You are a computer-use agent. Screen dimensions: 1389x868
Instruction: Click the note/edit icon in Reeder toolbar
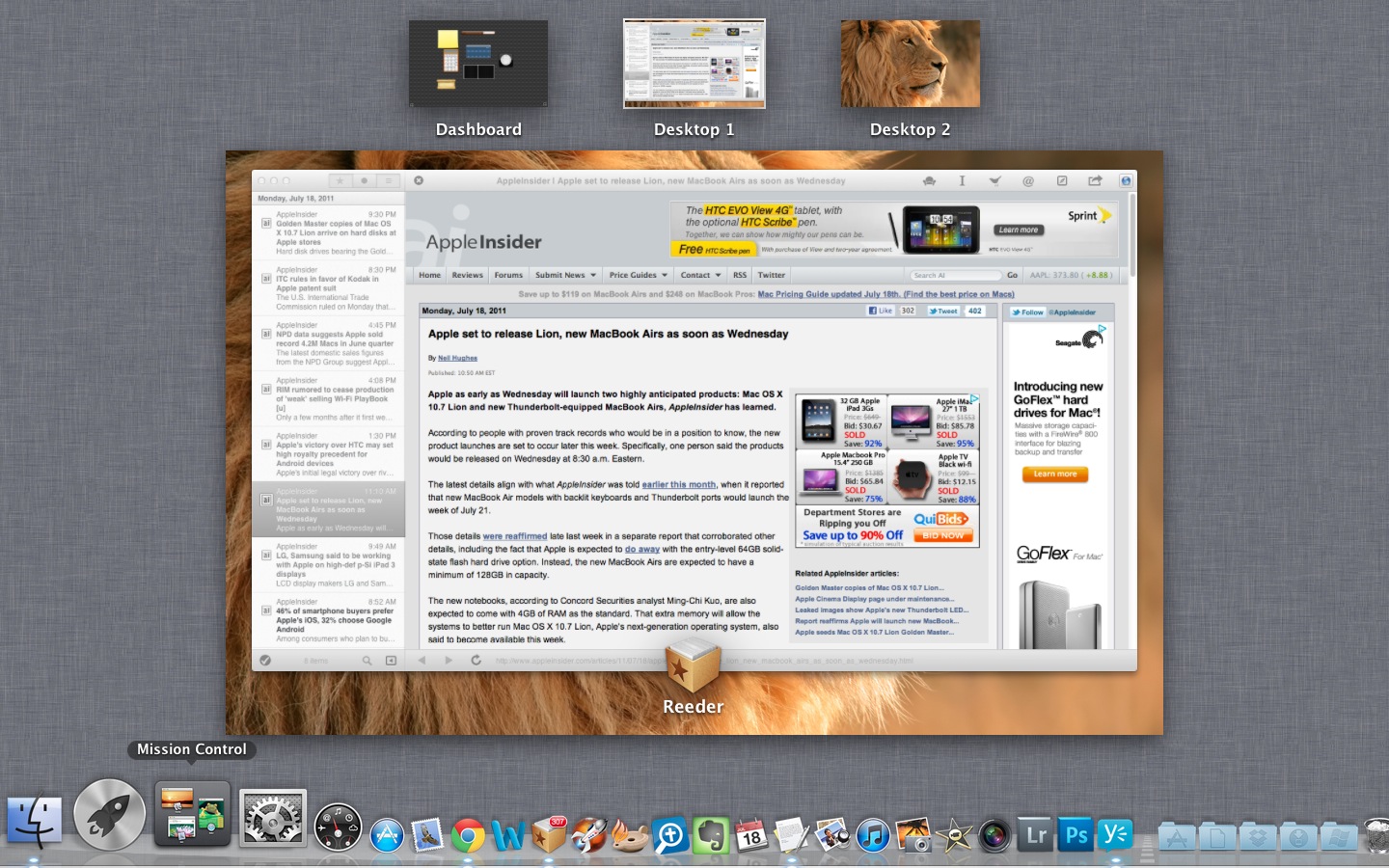(x=1062, y=180)
